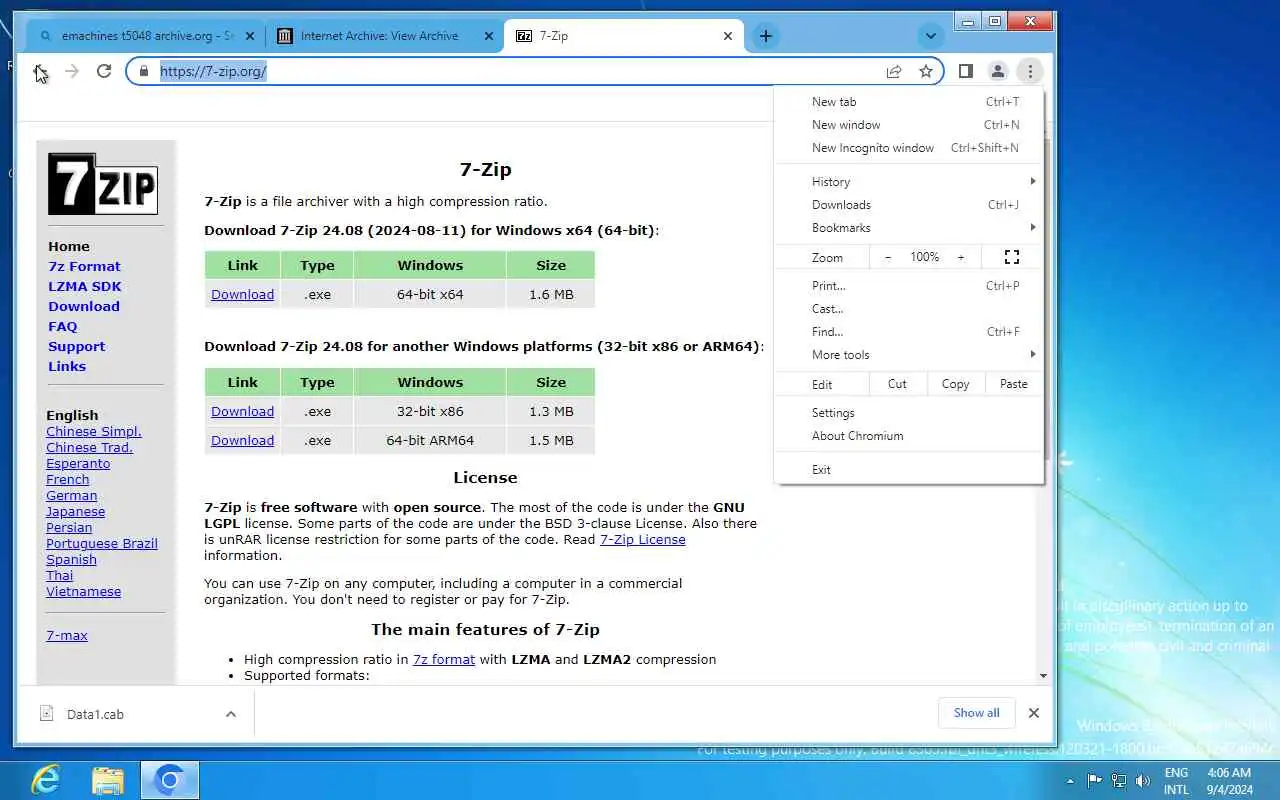Open Downloads from the menu
The width and height of the screenshot is (1280, 800).
908,204
